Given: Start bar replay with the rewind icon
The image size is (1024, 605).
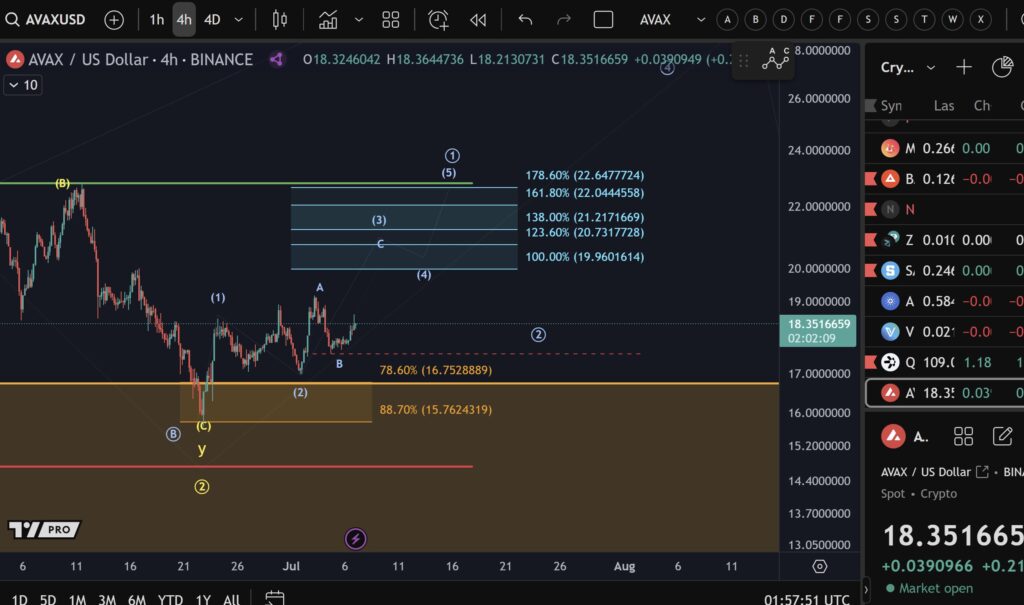Looking at the screenshot, I should coord(478,20).
